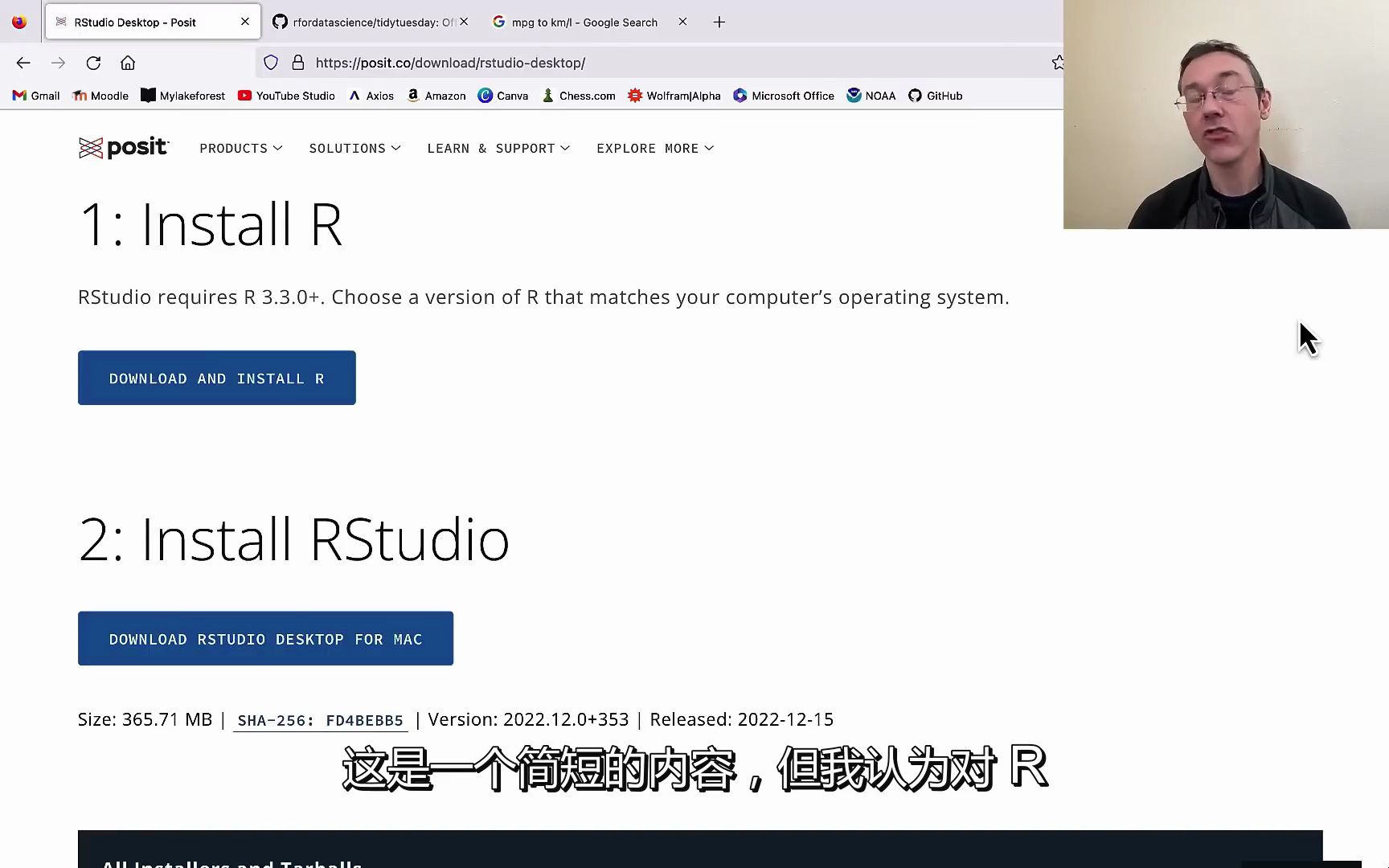1389x868 pixels.
Task: Open the Axios bookmark
Action: (371, 96)
